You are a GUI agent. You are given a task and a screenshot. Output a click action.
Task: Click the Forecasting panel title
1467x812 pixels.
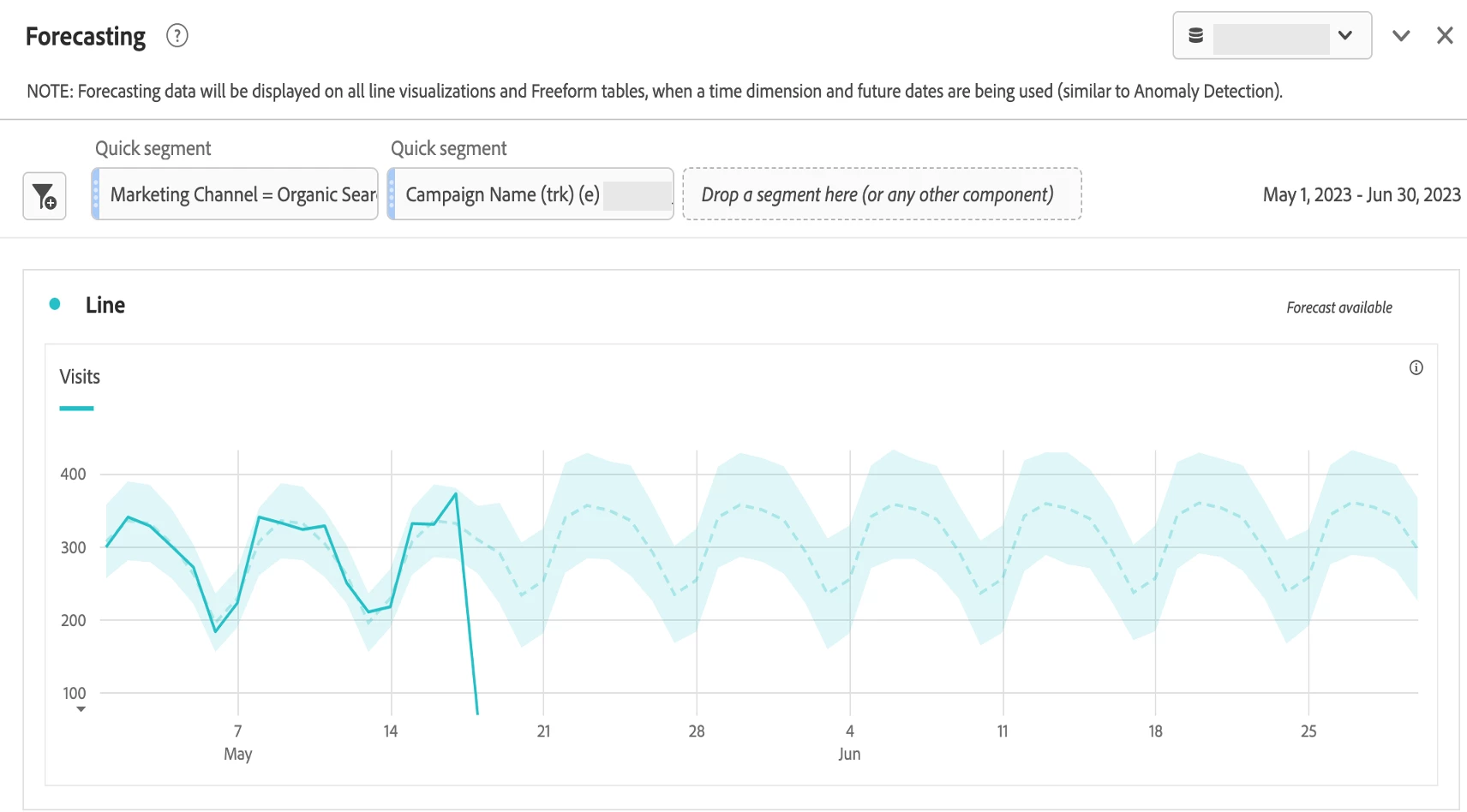[x=86, y=37]
